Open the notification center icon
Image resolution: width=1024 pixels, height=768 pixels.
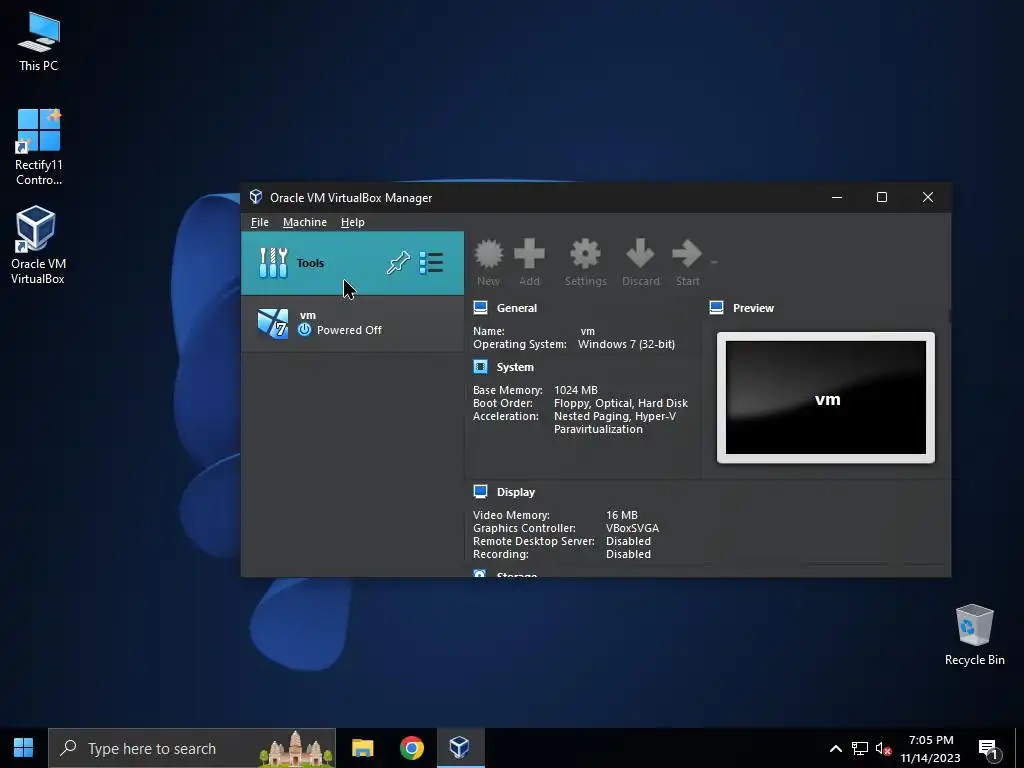(988, 748)
